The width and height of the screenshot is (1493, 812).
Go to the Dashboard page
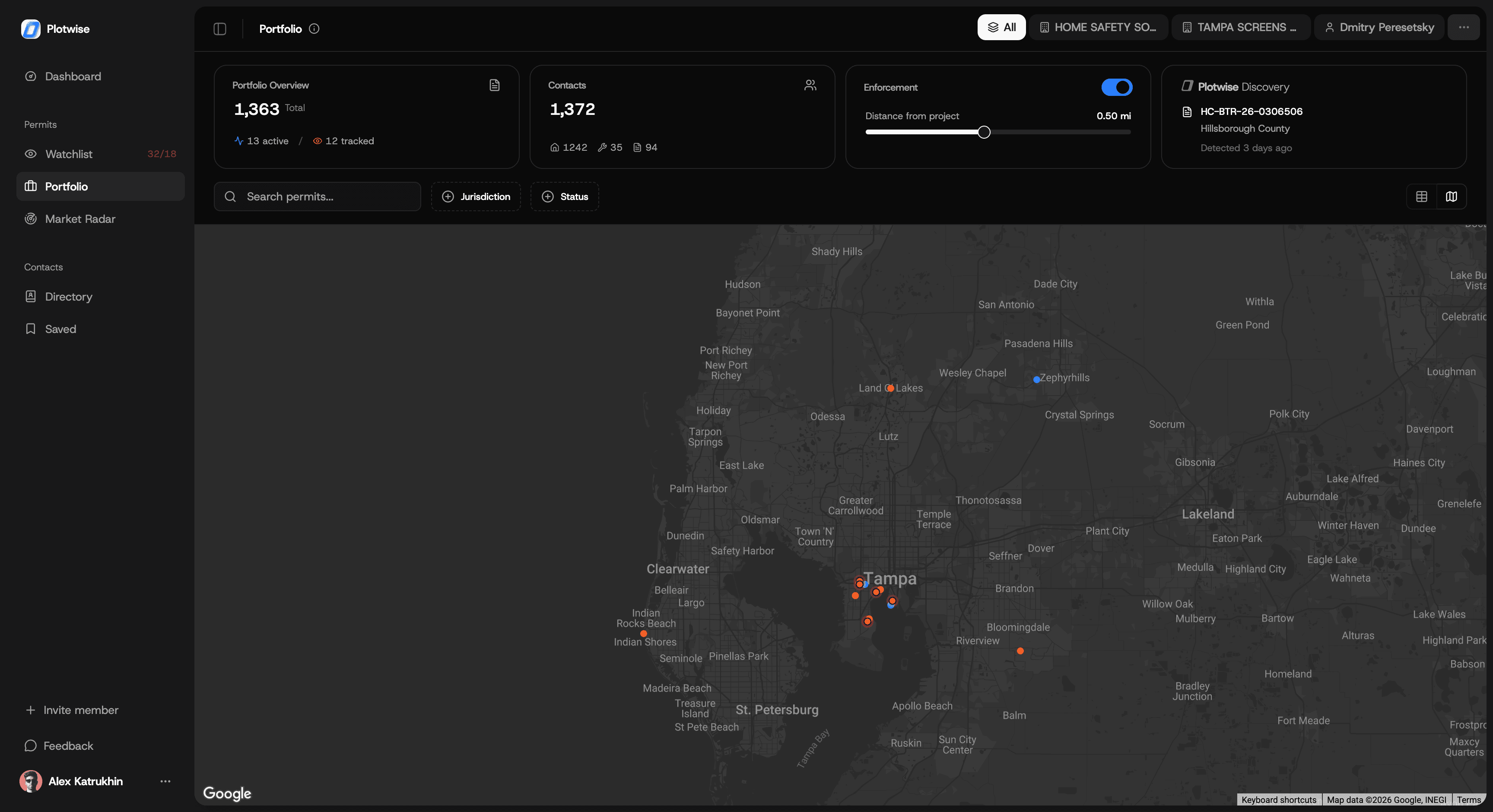click(73, 76)
